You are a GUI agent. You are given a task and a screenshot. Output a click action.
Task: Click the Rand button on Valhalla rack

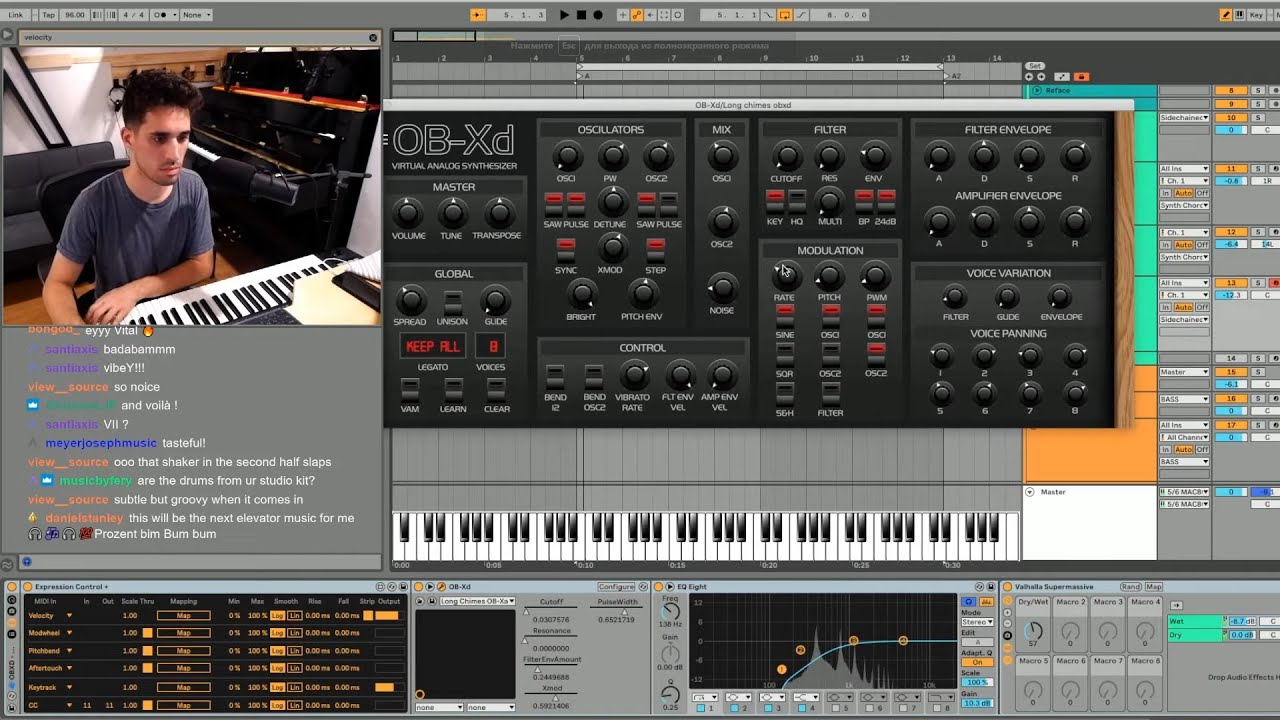[x=1130, y=587]
